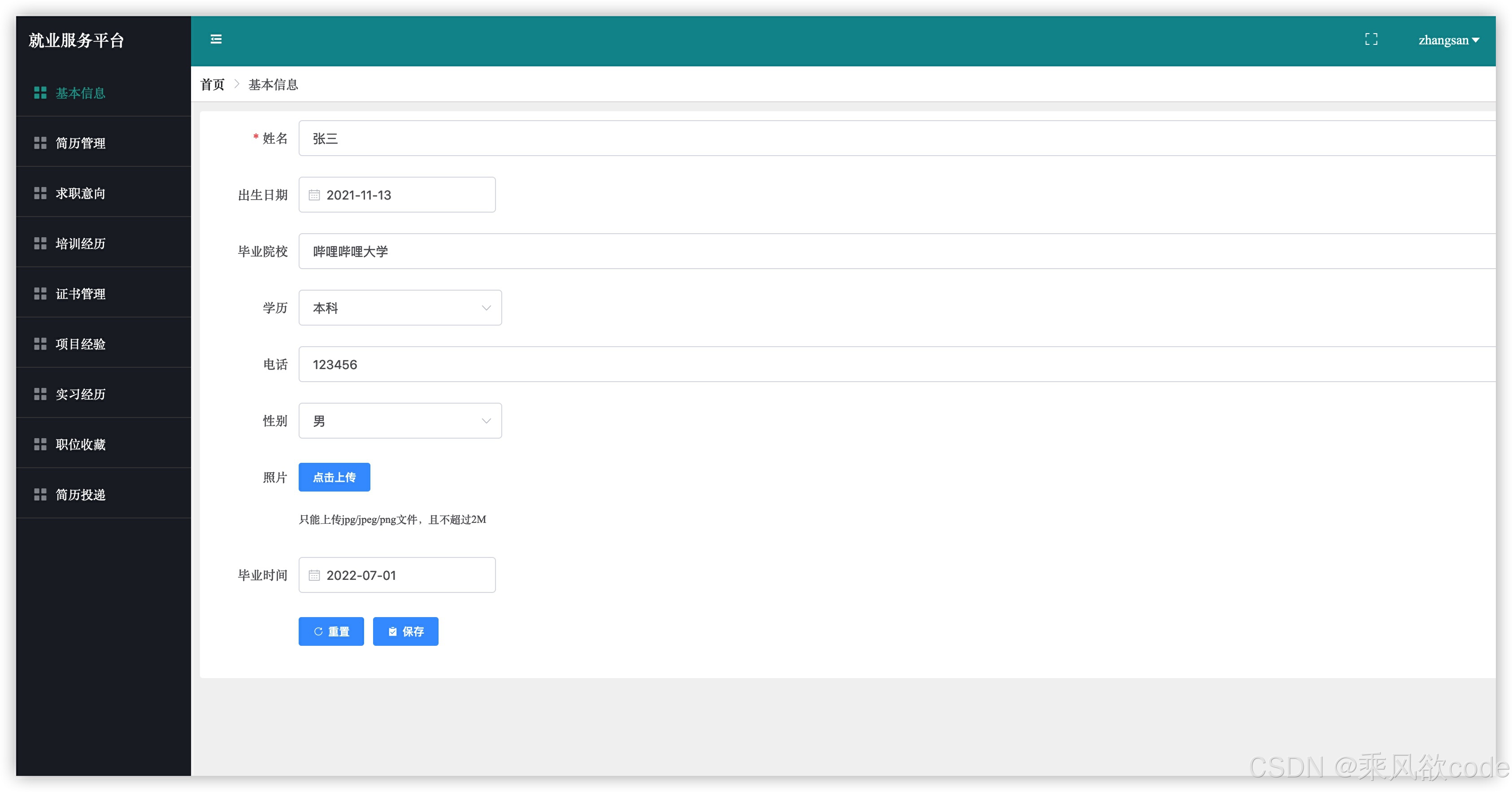Click grid icon beside 职位收藏

(40, 444)
